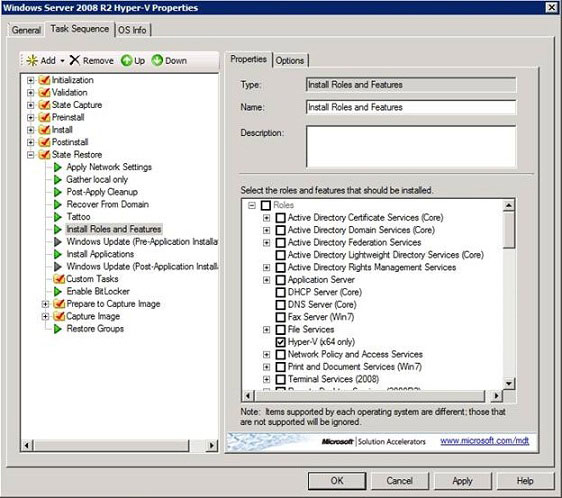
Task: Click gray arrow icon of Windows Update Post-Application
Action: [58, 266]
